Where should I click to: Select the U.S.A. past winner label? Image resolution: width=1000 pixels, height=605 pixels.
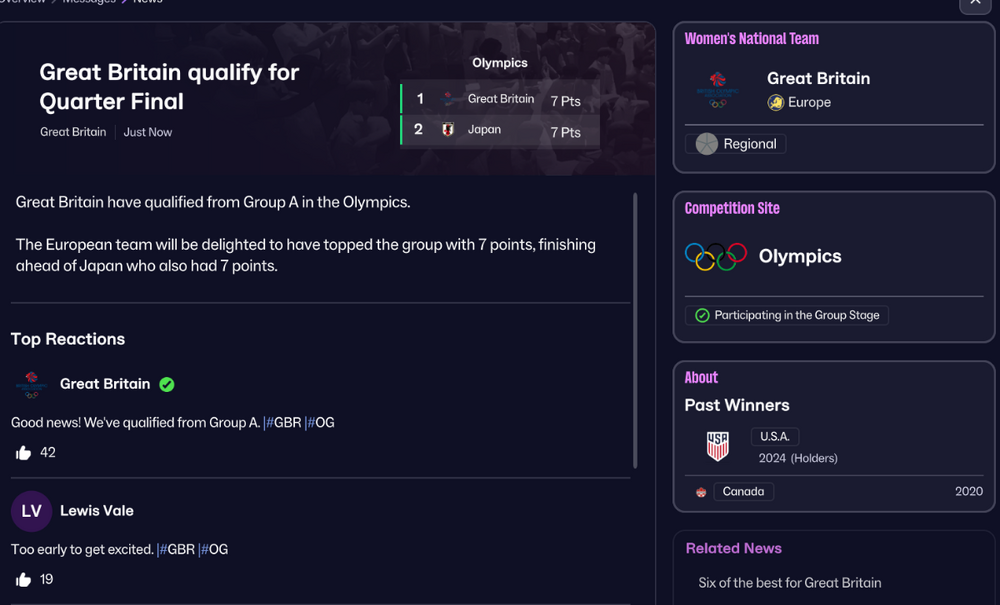[775, 437]
